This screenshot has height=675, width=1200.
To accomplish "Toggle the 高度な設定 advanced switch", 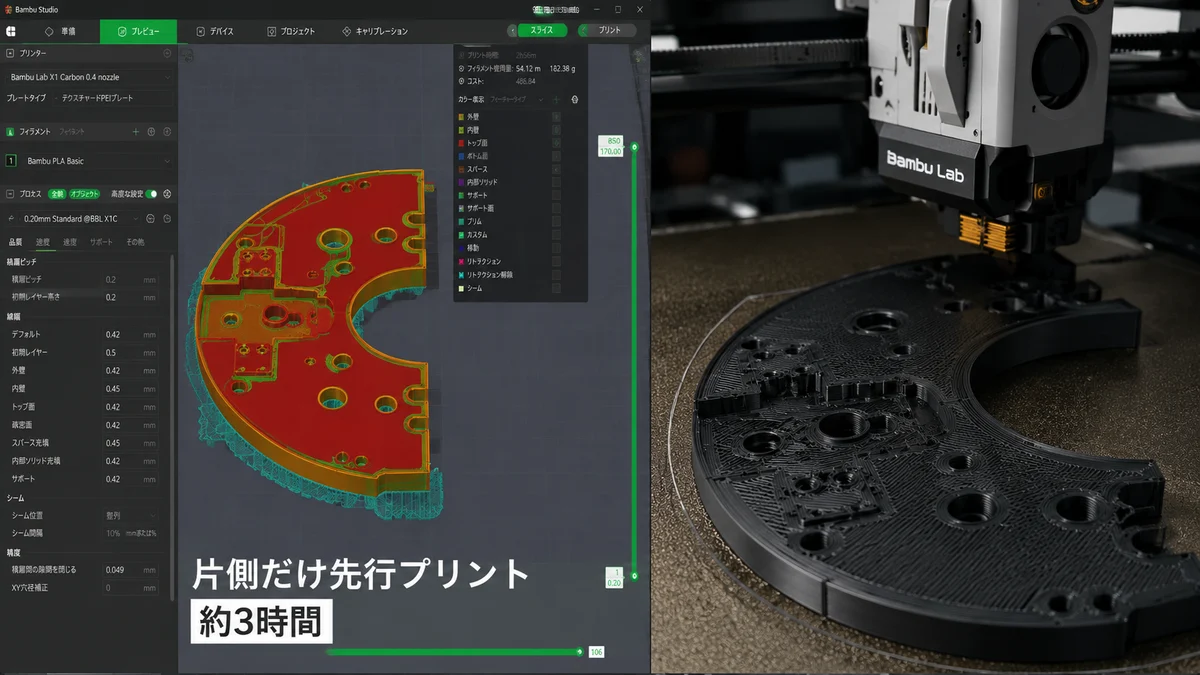I will [x=152, y=193].
